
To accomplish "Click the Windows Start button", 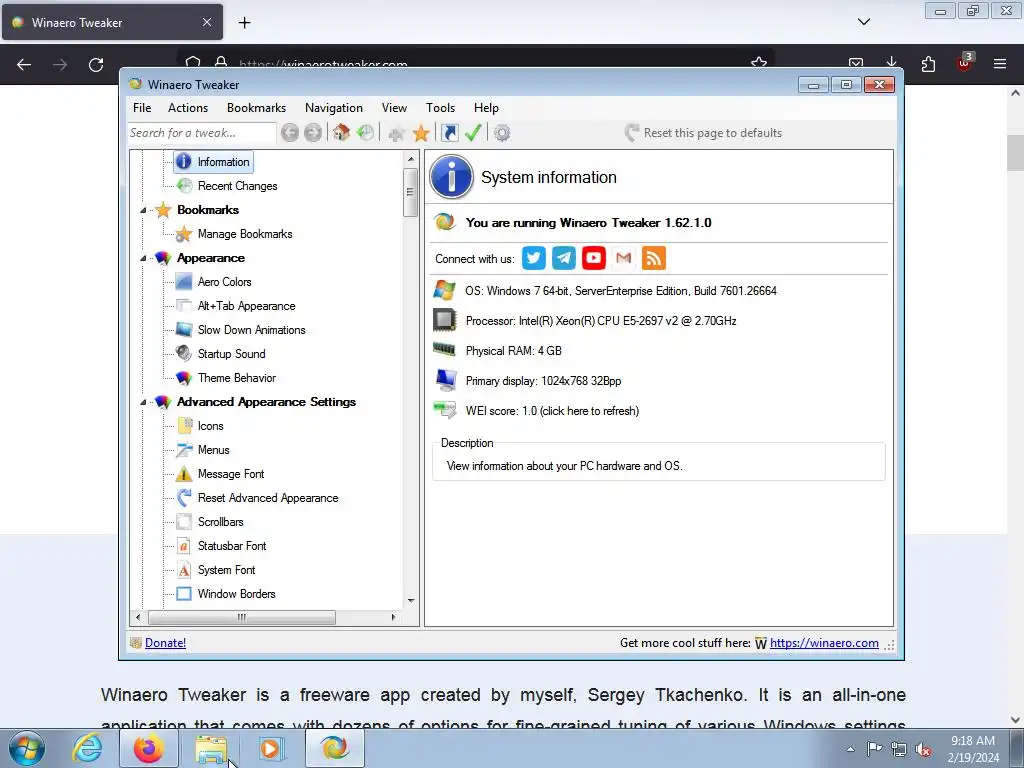I will tap(27, 748).
